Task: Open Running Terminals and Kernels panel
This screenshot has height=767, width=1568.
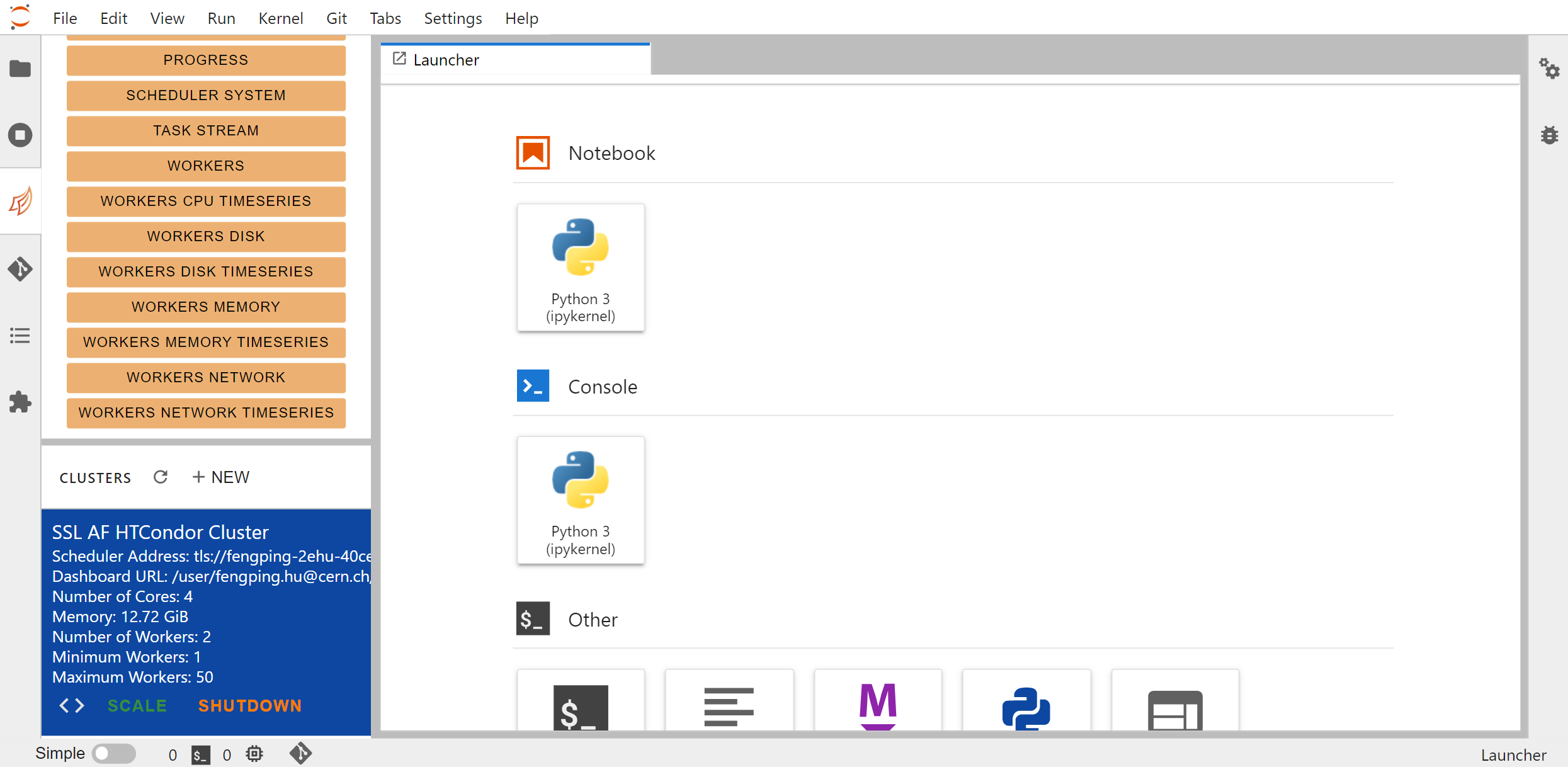Action: point(20,135)
